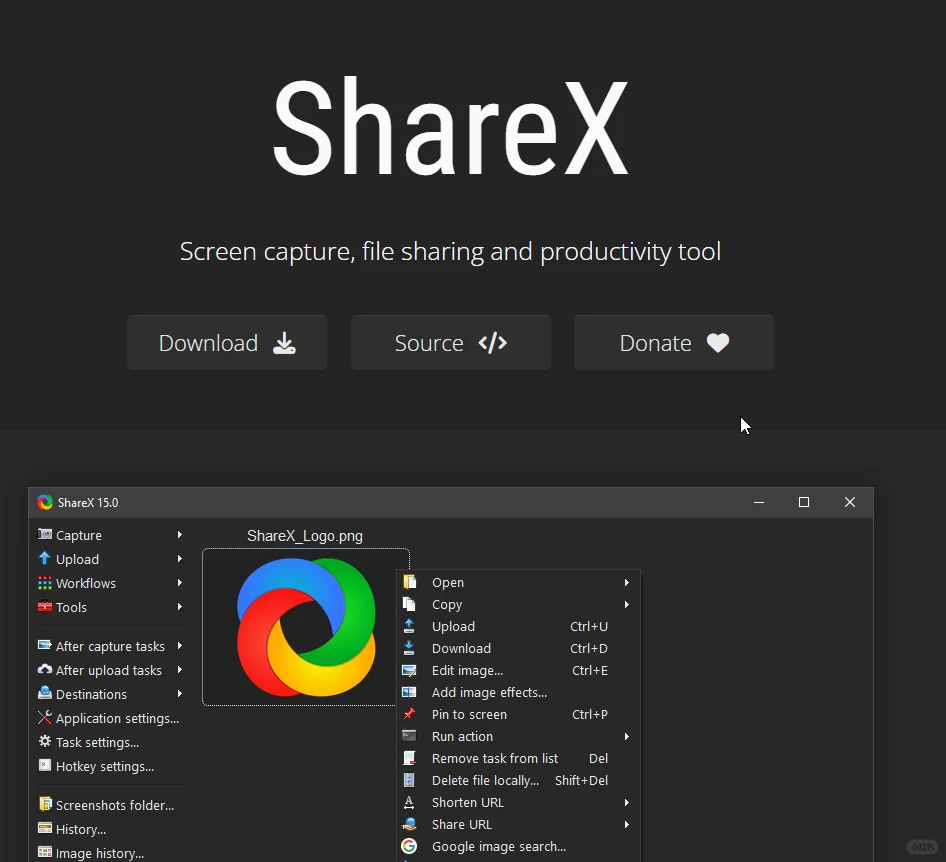
Task: Click the Workflows grid icon
Action: coord(45,583)
